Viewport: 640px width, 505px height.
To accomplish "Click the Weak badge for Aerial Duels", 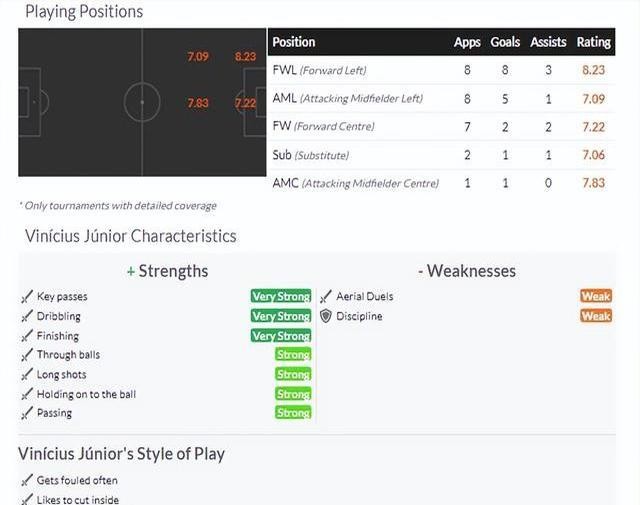I will [596, 296].
